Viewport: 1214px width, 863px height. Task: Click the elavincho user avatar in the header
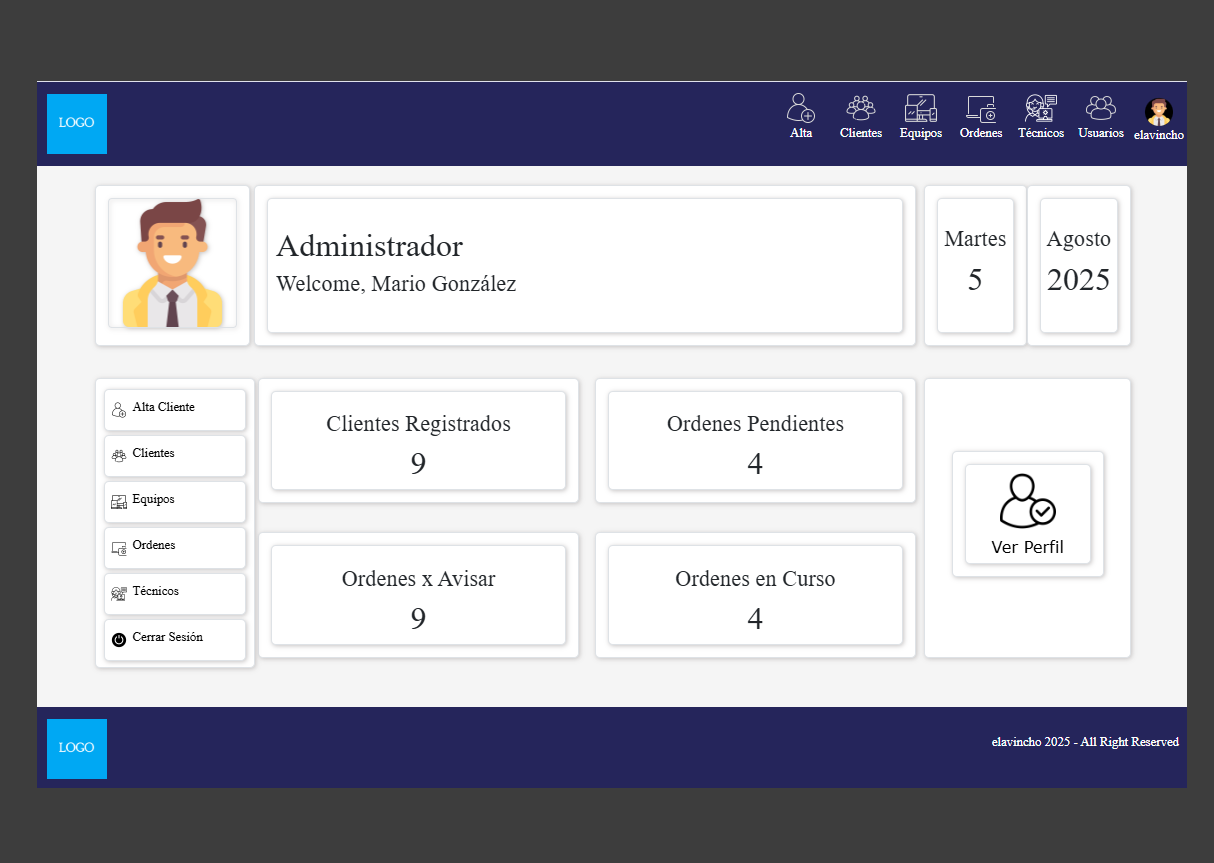(x=1158, y=112)
